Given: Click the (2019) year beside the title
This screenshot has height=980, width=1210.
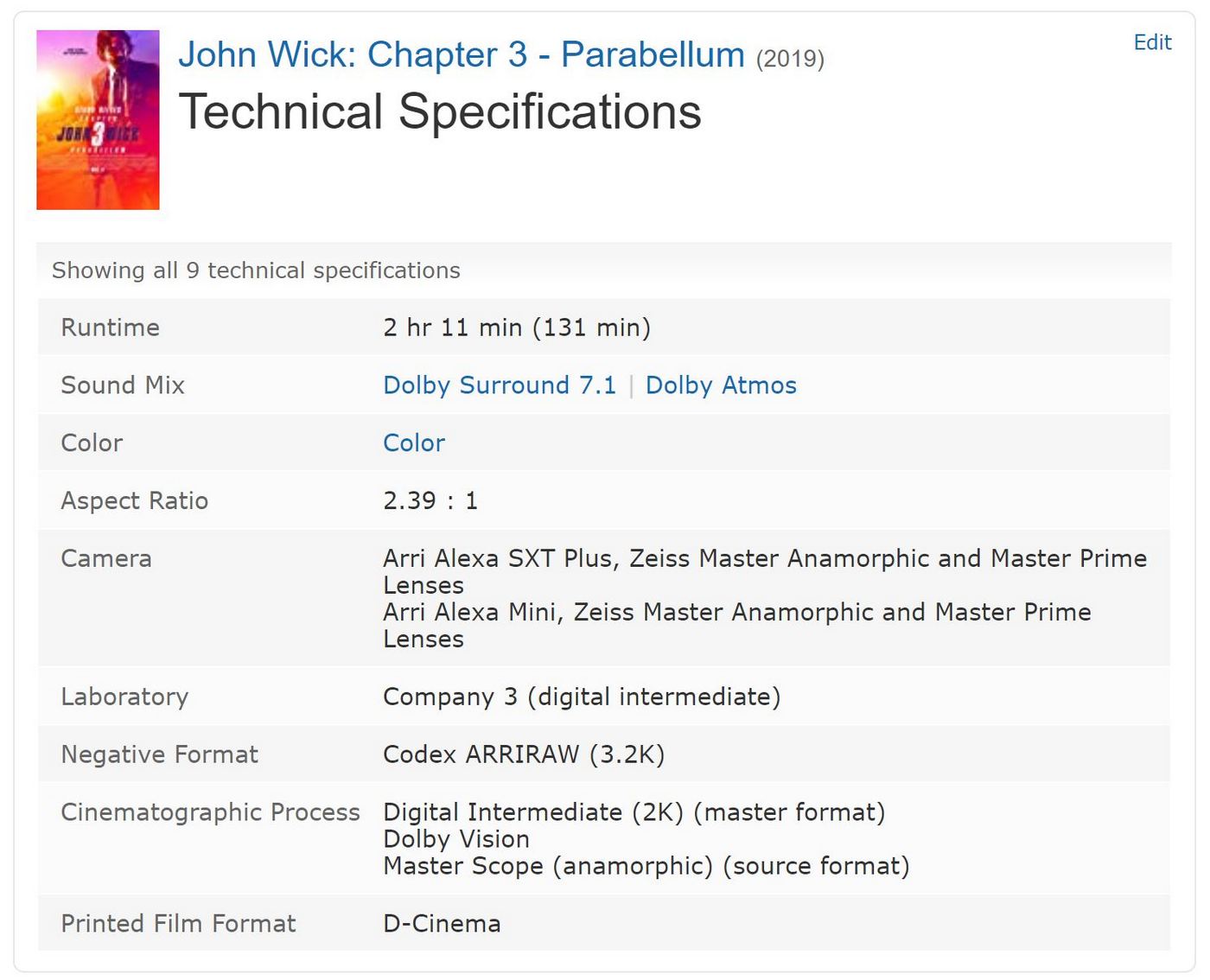Looking at the screenshot, I should [790, 59].
